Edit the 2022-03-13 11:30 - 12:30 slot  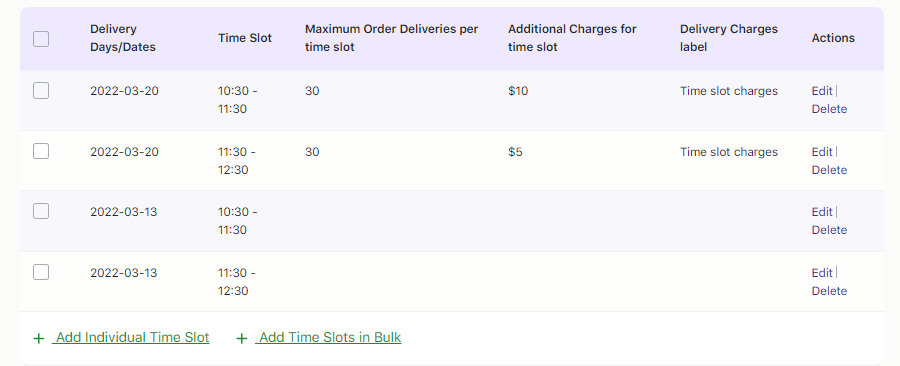click(x=822, y=272)
